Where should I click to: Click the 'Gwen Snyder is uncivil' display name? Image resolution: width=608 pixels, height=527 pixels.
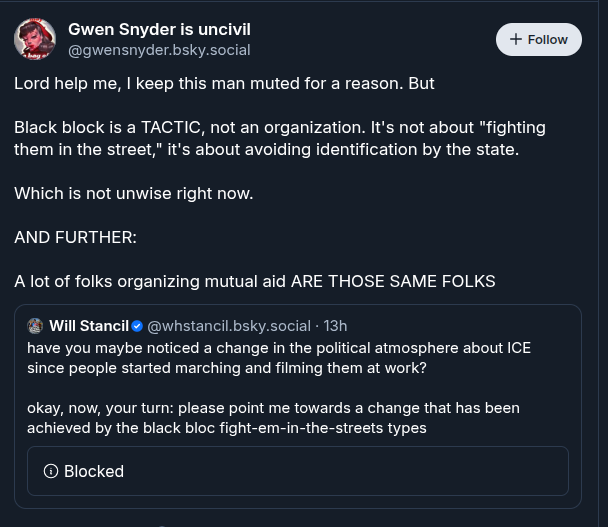[159, 29]
